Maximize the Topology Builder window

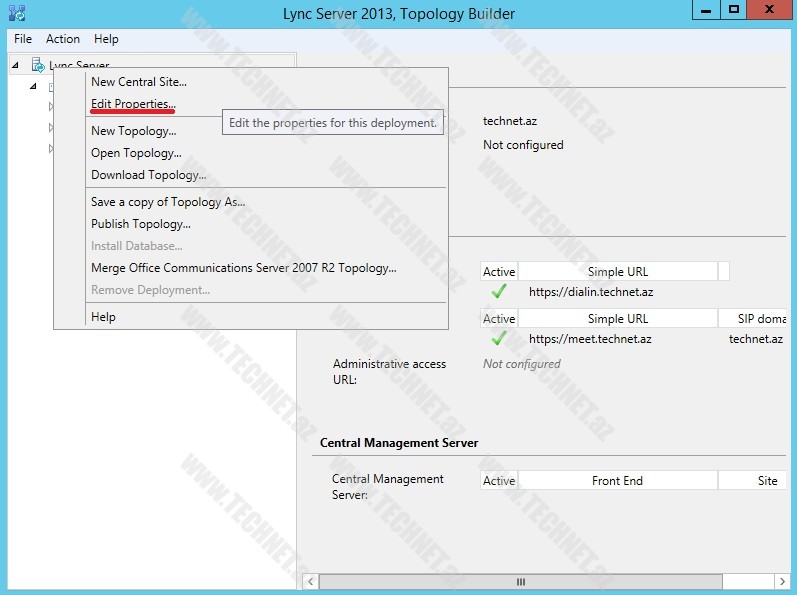click(x=734, y=10)
